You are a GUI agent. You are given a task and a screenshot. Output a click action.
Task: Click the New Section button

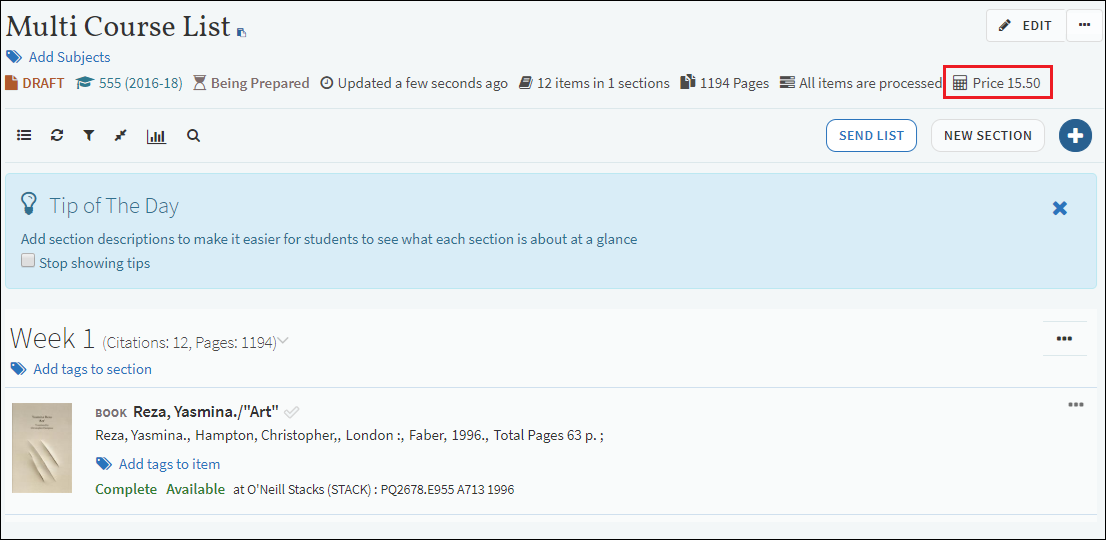pyautogui.click(x=987, y=136)
